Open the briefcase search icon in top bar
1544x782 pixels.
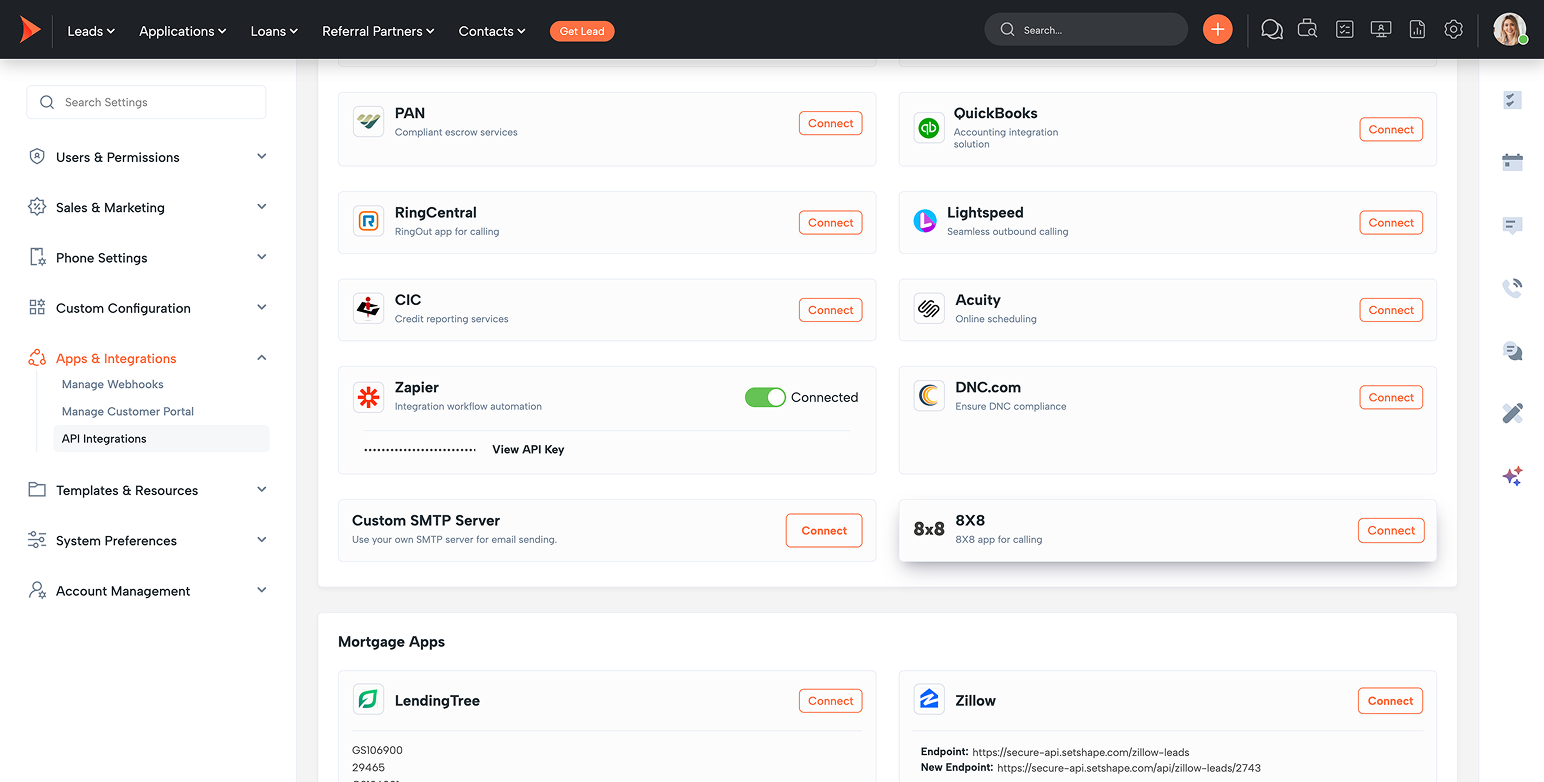click(1307, 30)
